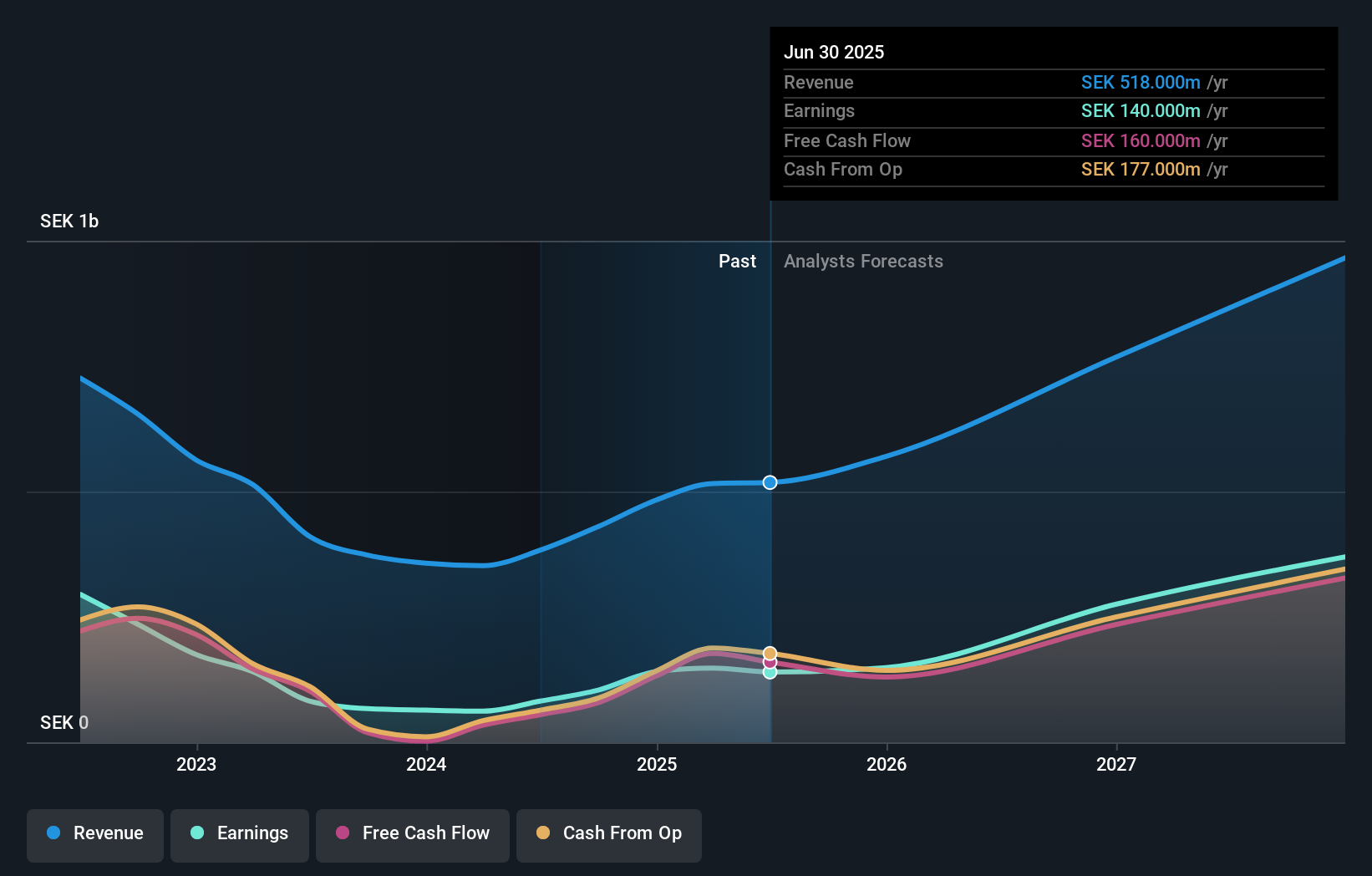Switch to the Analysts Forecasts section
The width and height of the screenshot is (1372, 876).
coord(863,261)
